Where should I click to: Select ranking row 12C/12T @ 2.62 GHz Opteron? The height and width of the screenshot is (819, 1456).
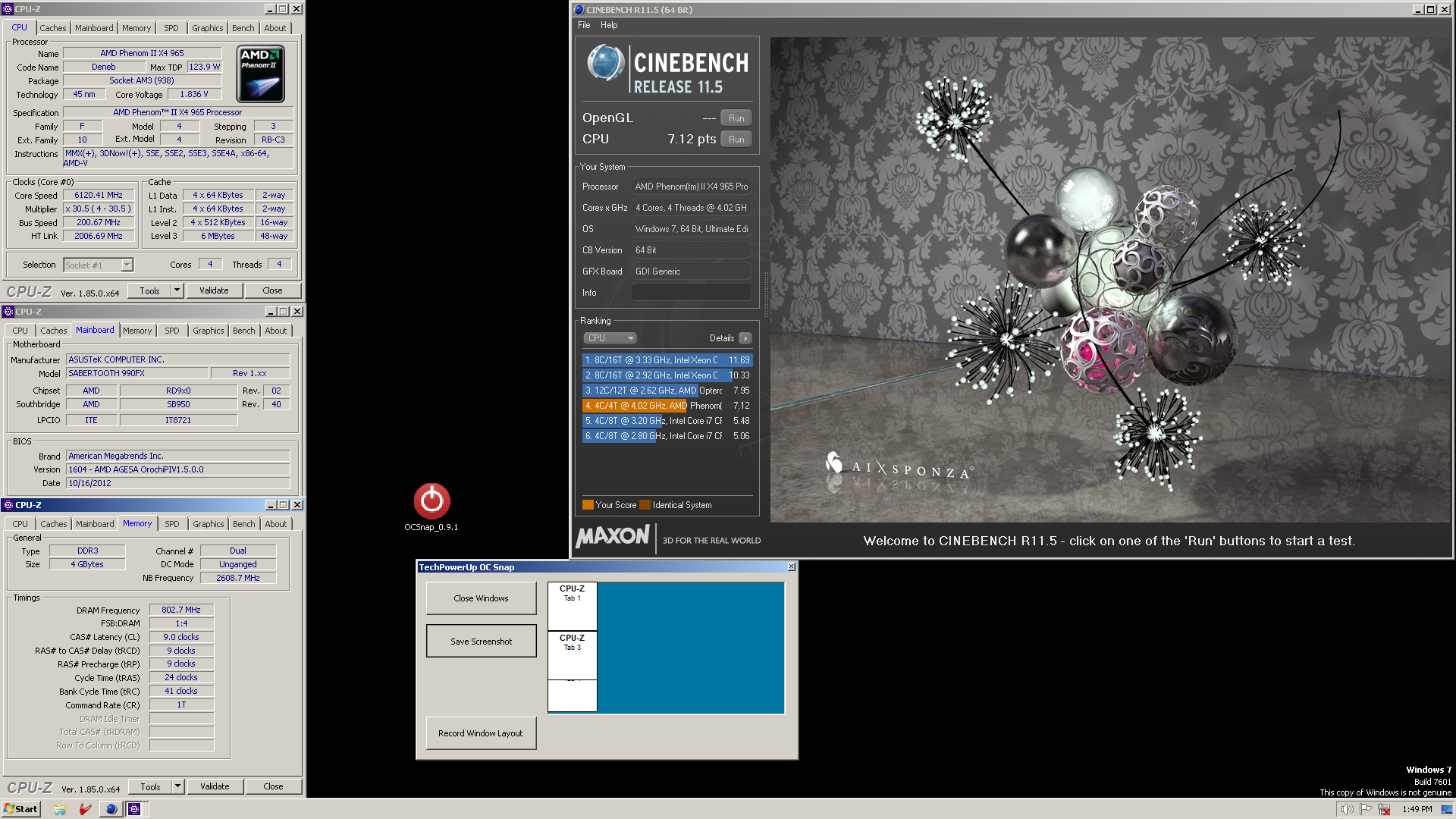coord(667,391)
